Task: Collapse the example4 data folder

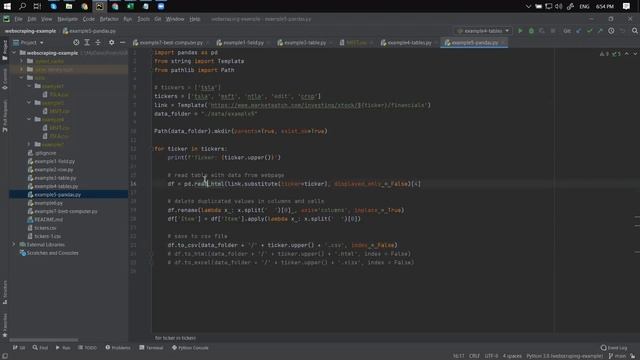Action: [x=29, y=120]
